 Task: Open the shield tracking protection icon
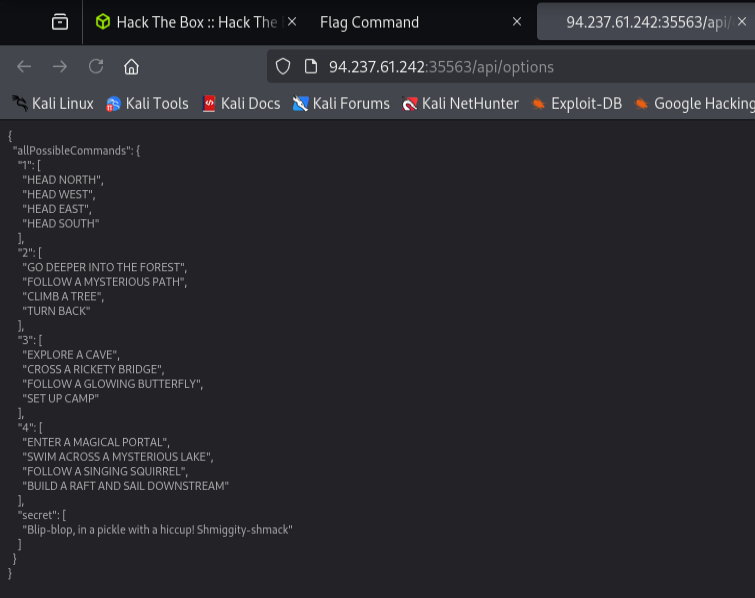(x=283, y=66)
